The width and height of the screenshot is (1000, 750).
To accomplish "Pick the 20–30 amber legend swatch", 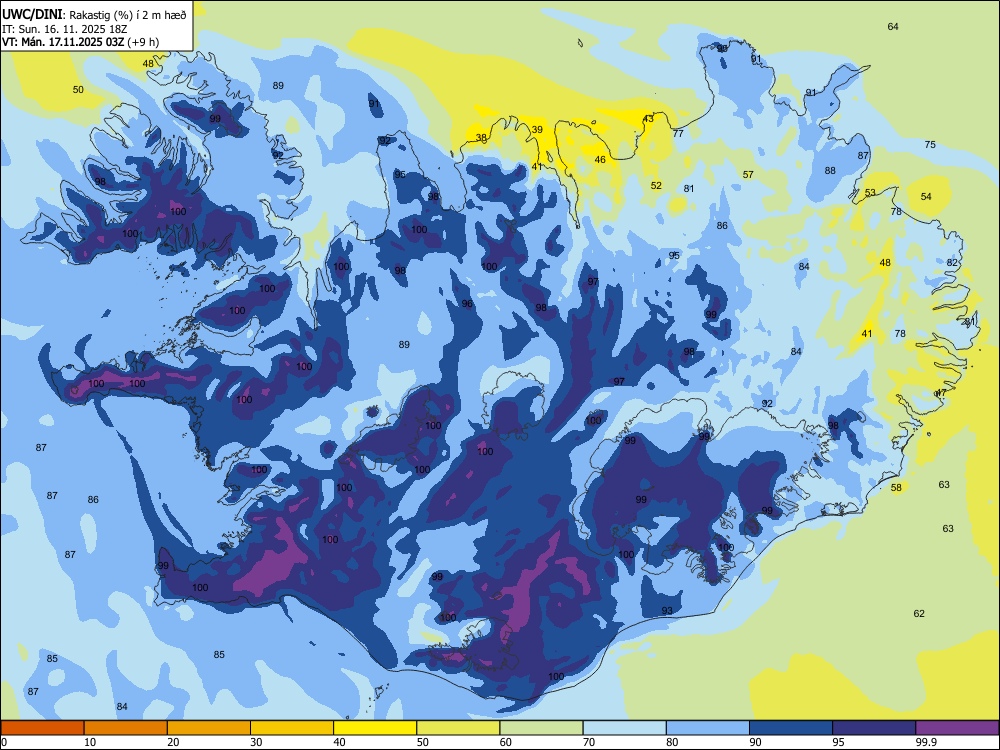I will click(x=209, y=728).
